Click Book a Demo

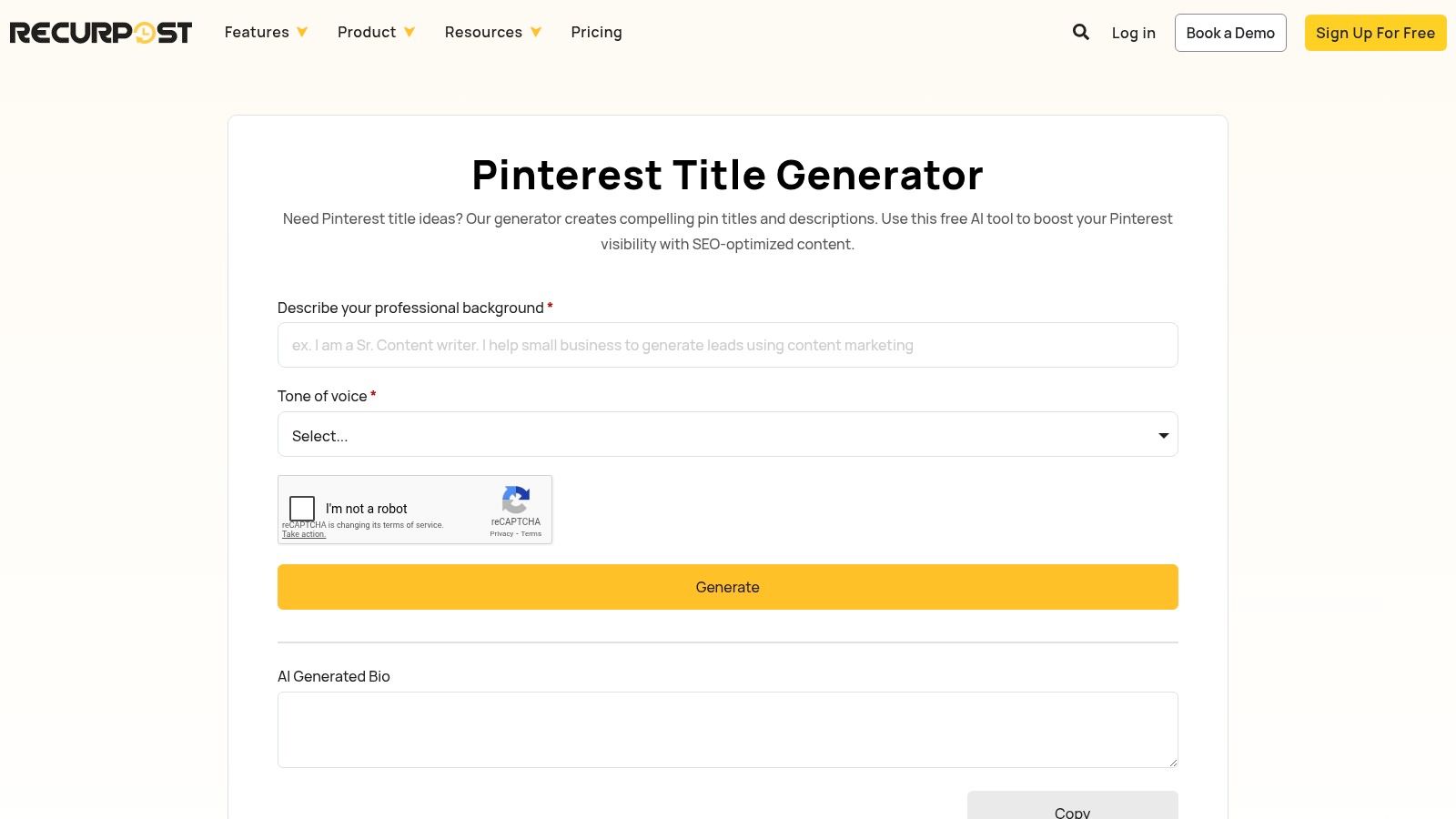[x=1230, y=32]
